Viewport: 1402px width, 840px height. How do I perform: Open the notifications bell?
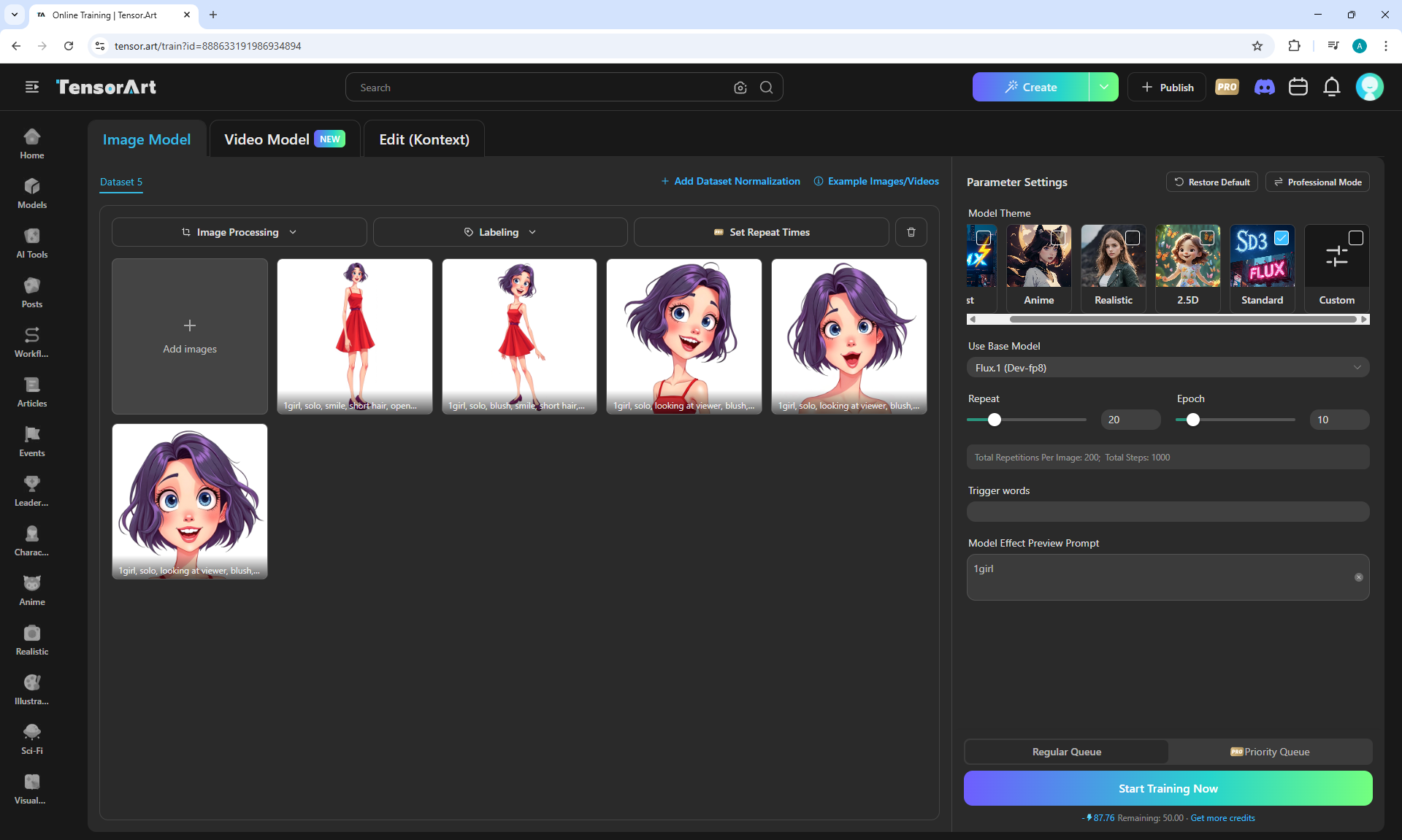click(x=1331, y=88)
